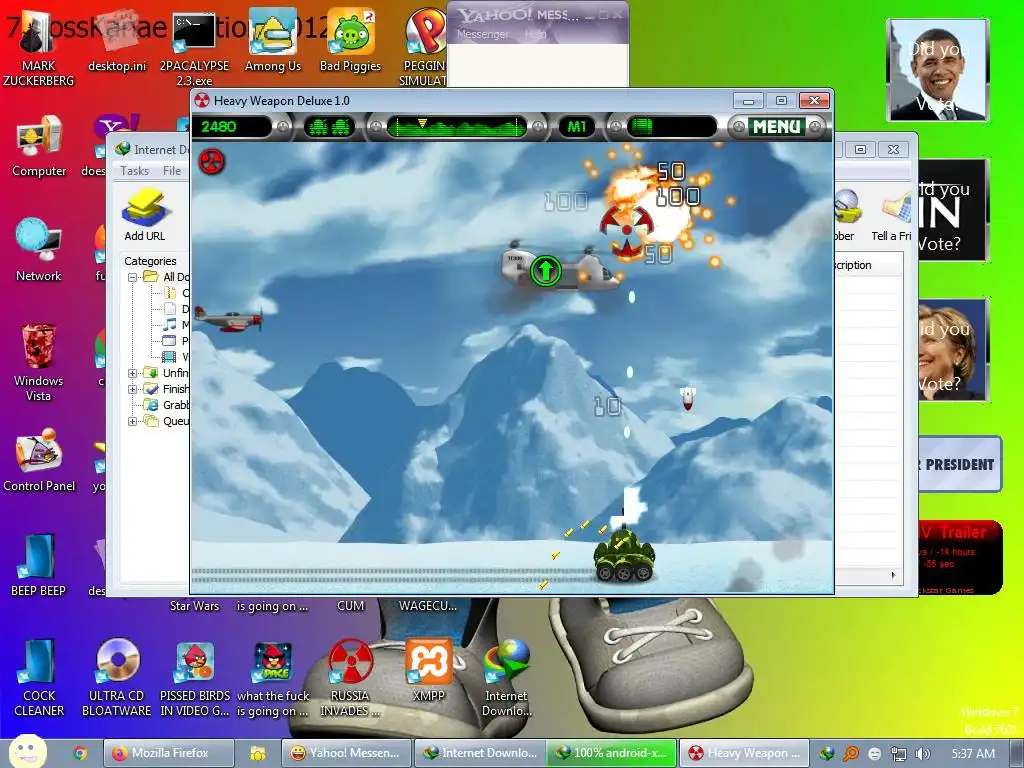
Task: Click the M1 mission indicator
Action: click(577, 127)
